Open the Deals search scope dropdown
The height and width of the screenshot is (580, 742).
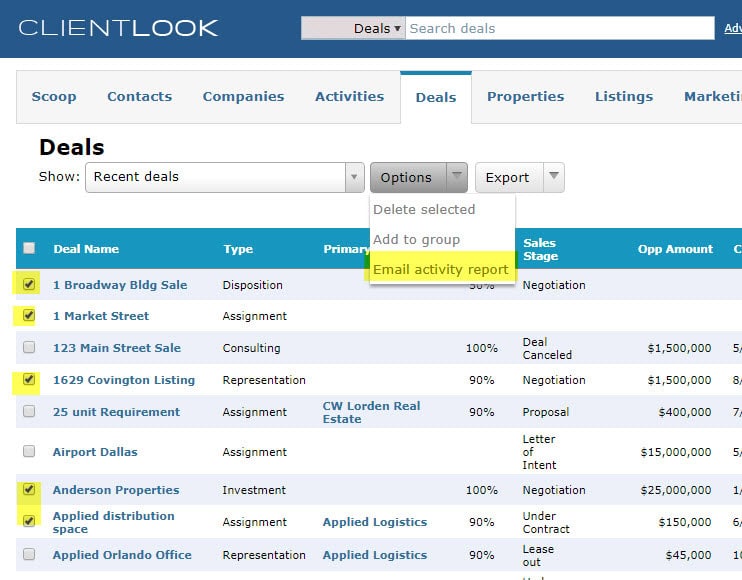353,28
